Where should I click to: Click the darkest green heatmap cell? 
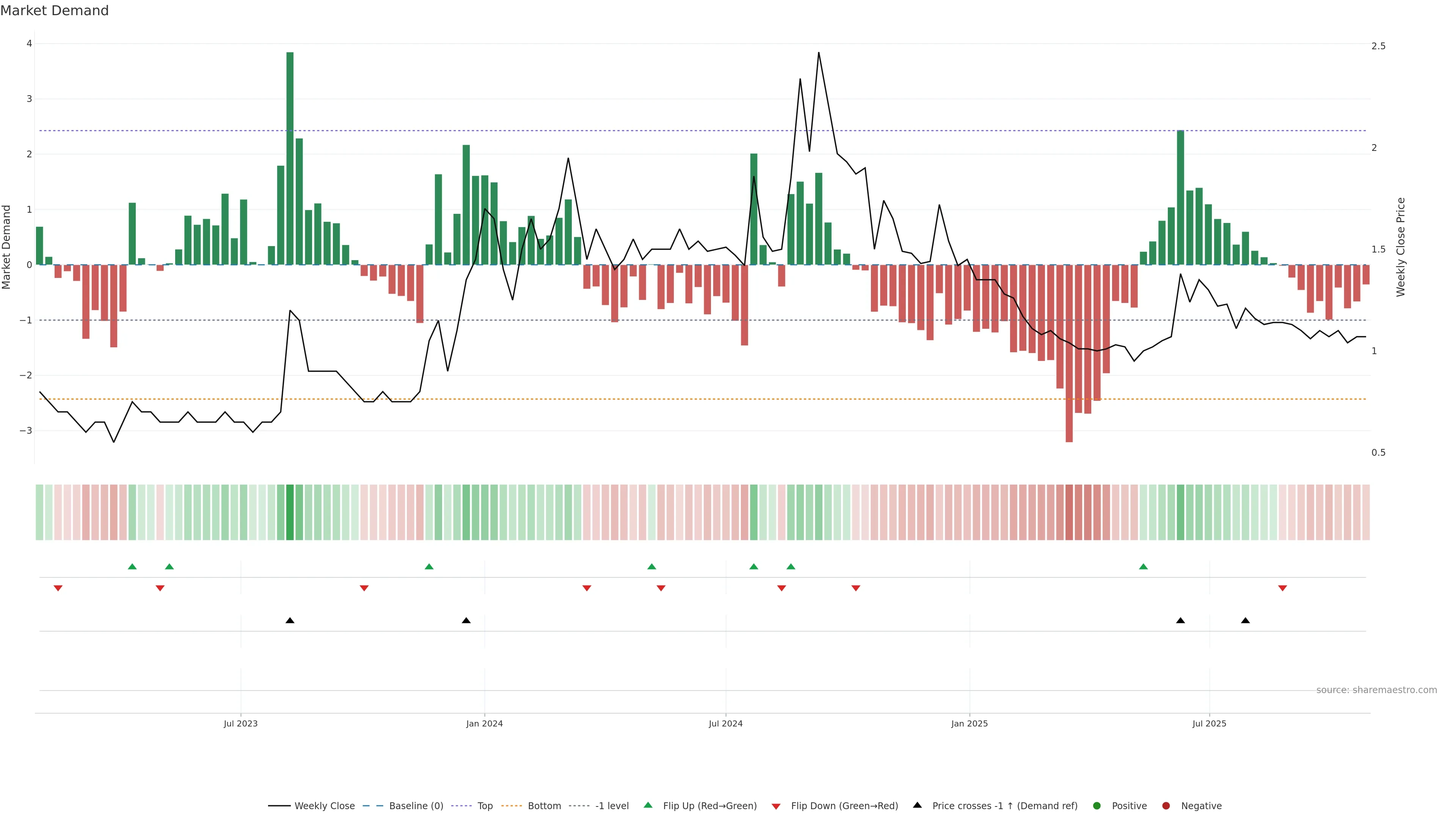click(x=290, y=512)
